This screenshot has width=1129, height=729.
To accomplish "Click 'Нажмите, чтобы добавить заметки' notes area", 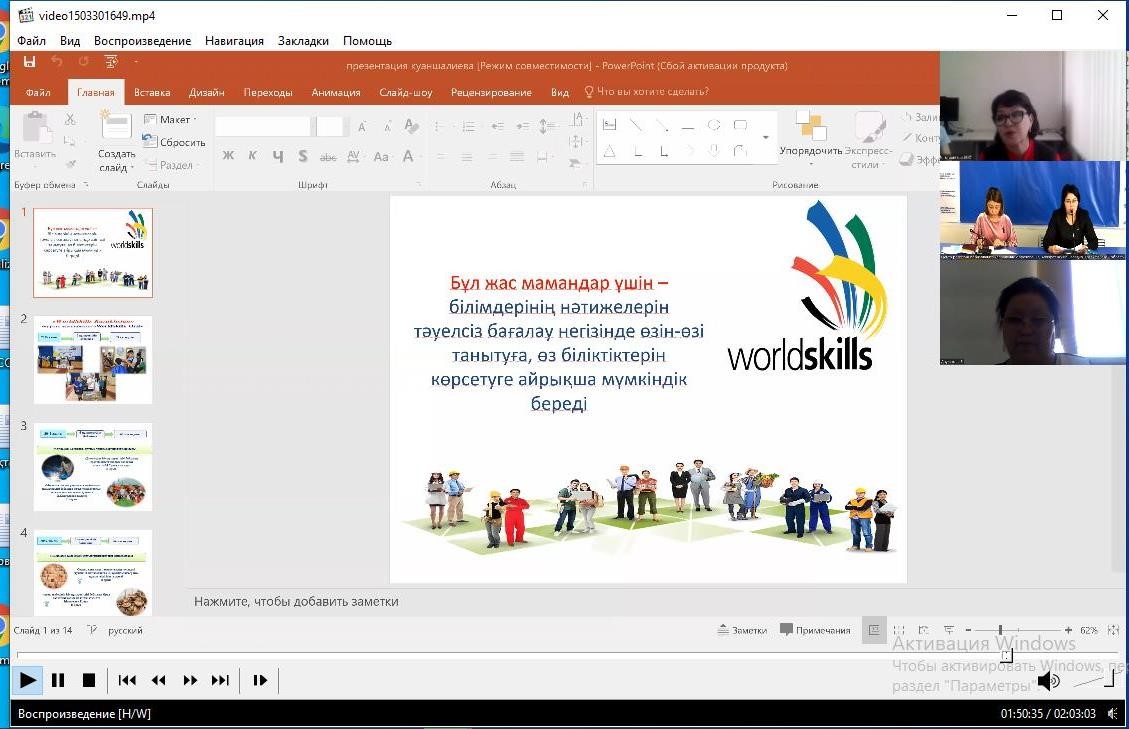I will click(x=296, y=601).
